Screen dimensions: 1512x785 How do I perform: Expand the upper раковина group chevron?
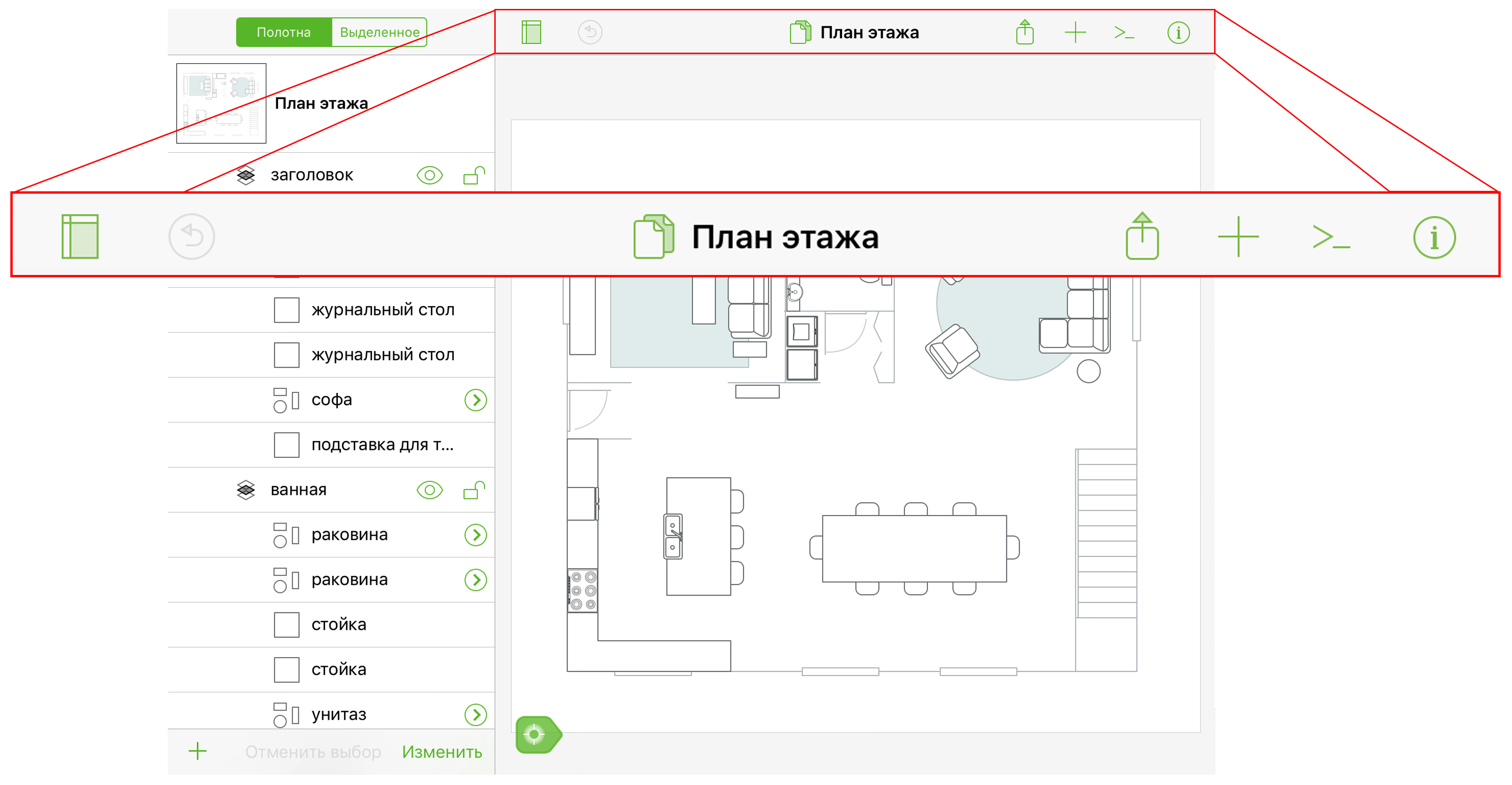pyautogui.click(x=475, y=535)
